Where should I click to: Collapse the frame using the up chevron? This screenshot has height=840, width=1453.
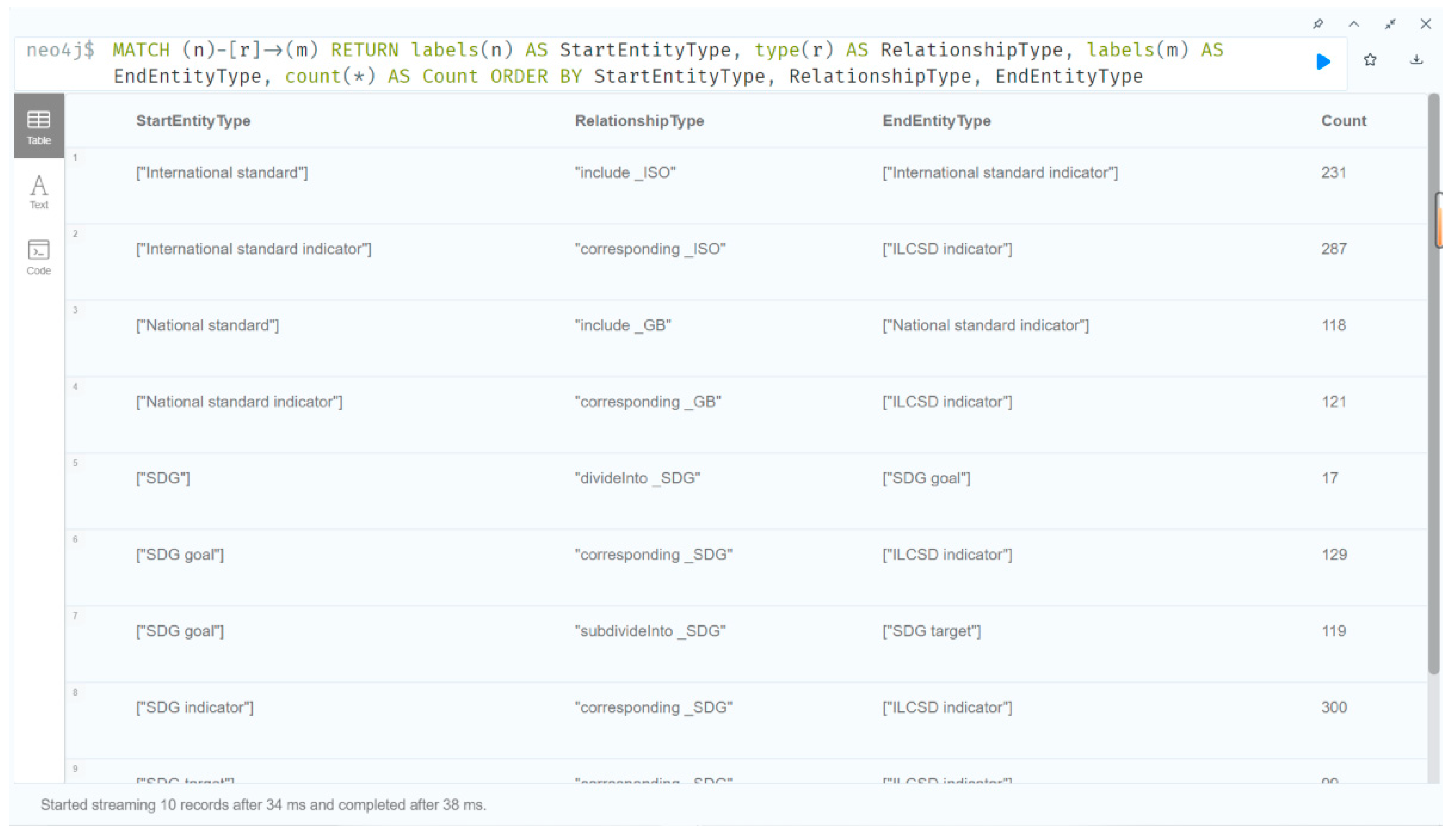pos(1354,24)
